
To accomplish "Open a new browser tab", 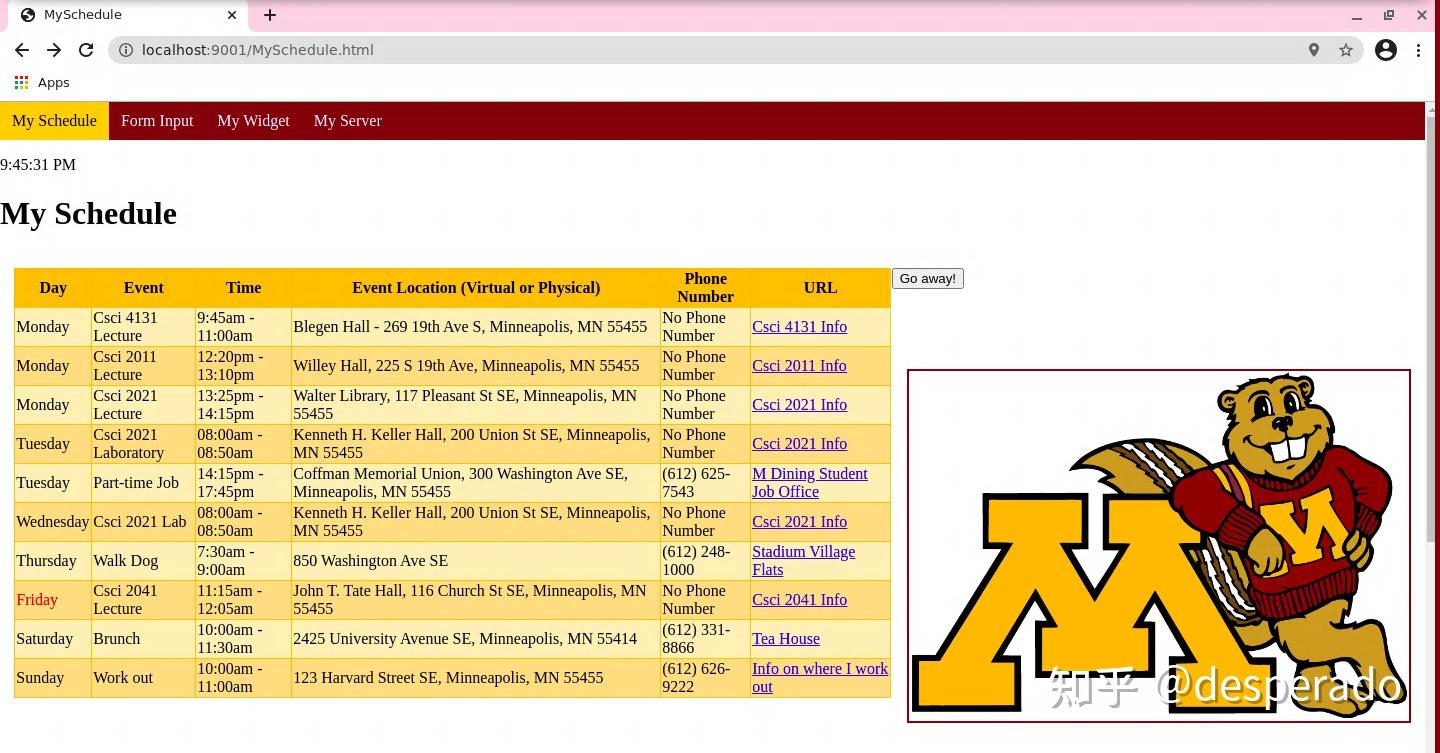I will (270, 15).
